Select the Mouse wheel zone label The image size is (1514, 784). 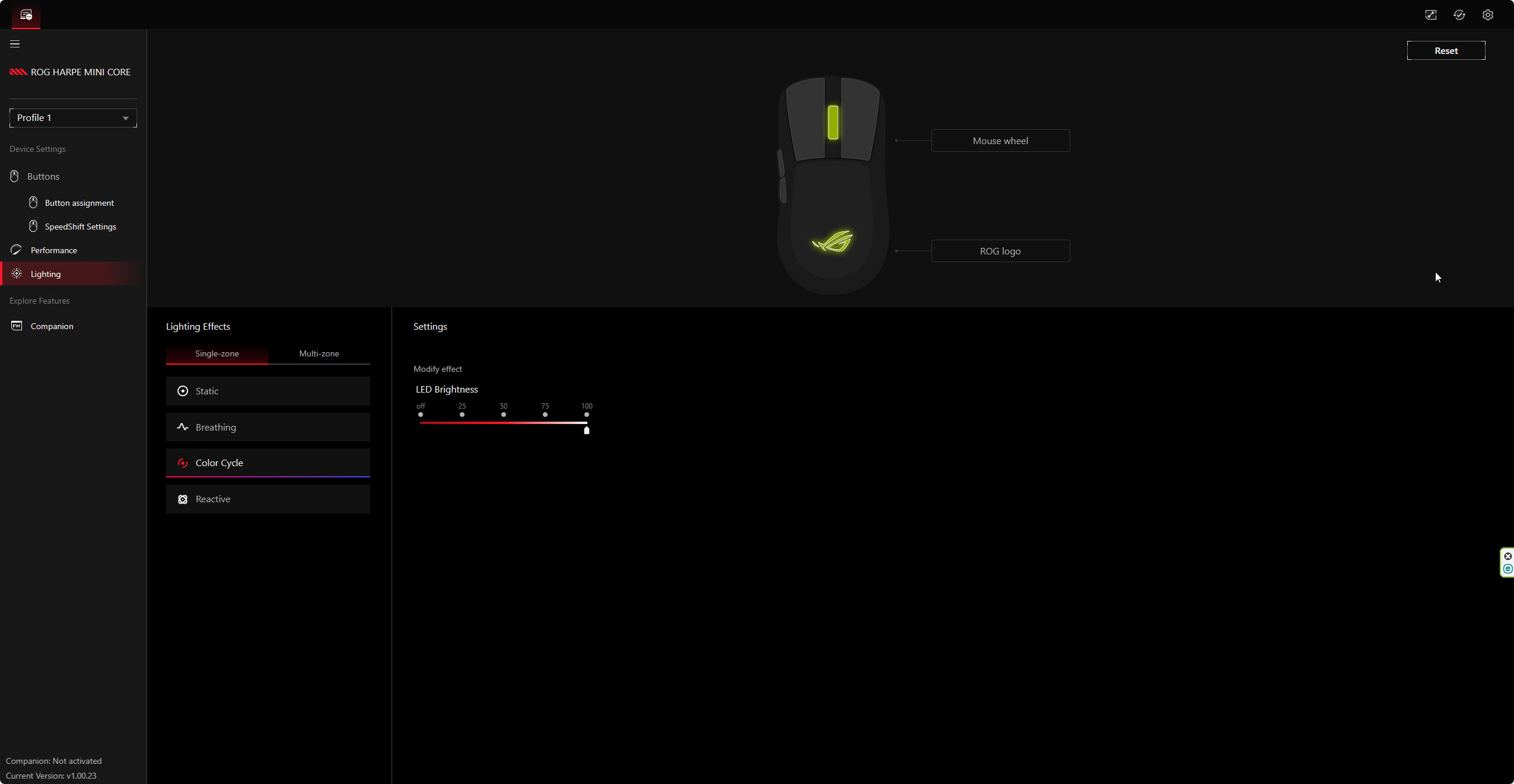pyautogui.click(x=1000, y=141)
